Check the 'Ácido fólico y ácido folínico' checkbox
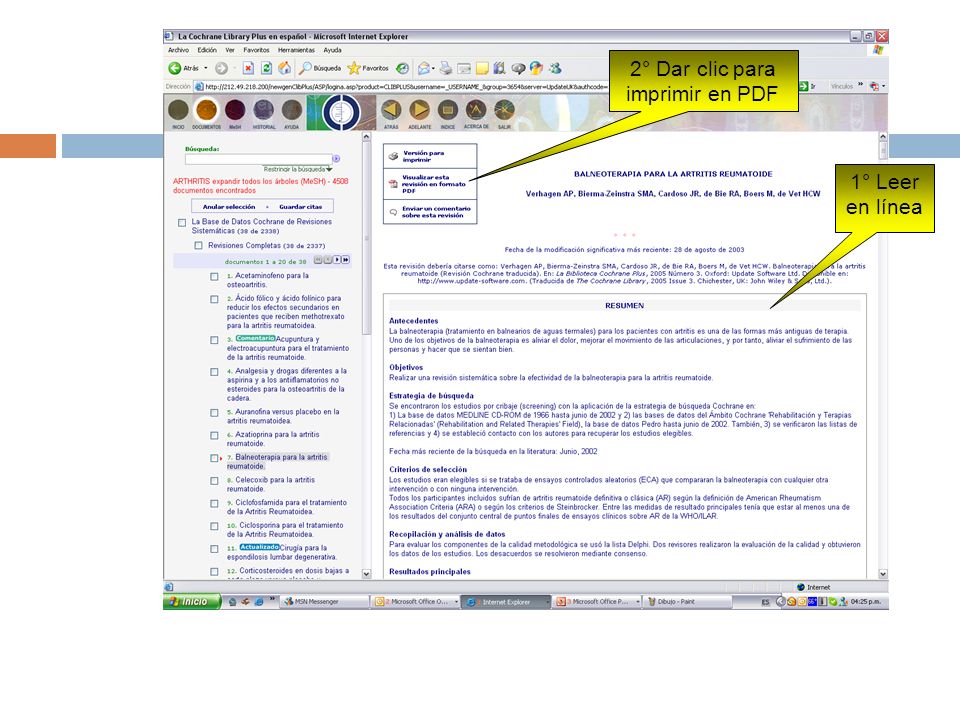 pyautogui.click(x=214, y=299)
